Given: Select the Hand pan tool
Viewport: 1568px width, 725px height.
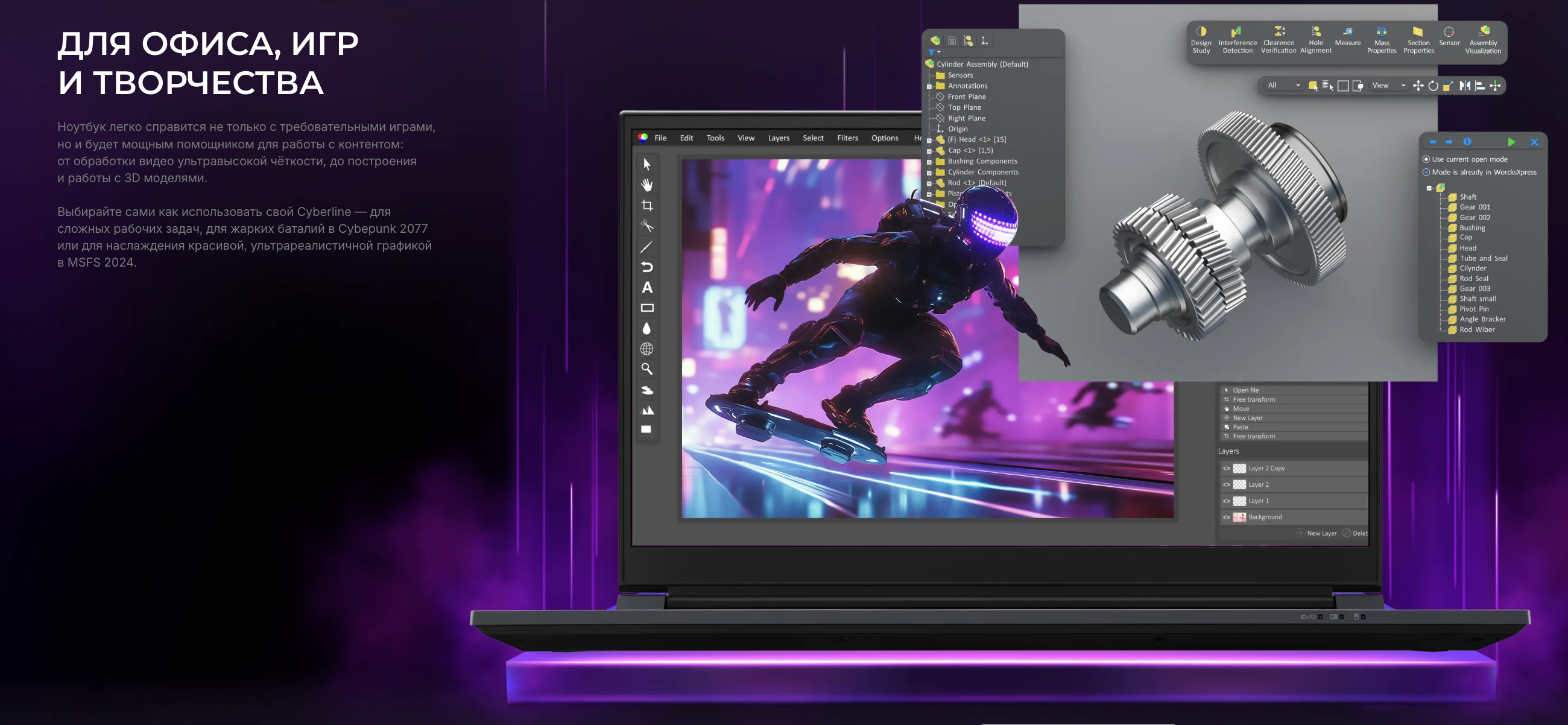Looking at the screenshot, I should pos(647,185).
